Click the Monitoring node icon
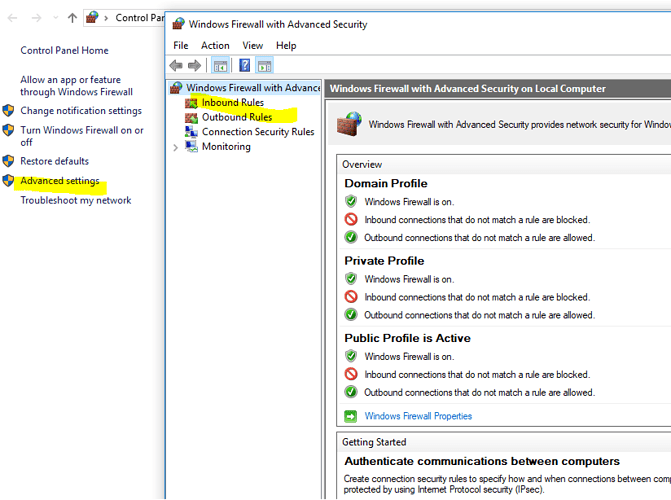Viewport: 671px width, 500px height. (x=191, y=146)
